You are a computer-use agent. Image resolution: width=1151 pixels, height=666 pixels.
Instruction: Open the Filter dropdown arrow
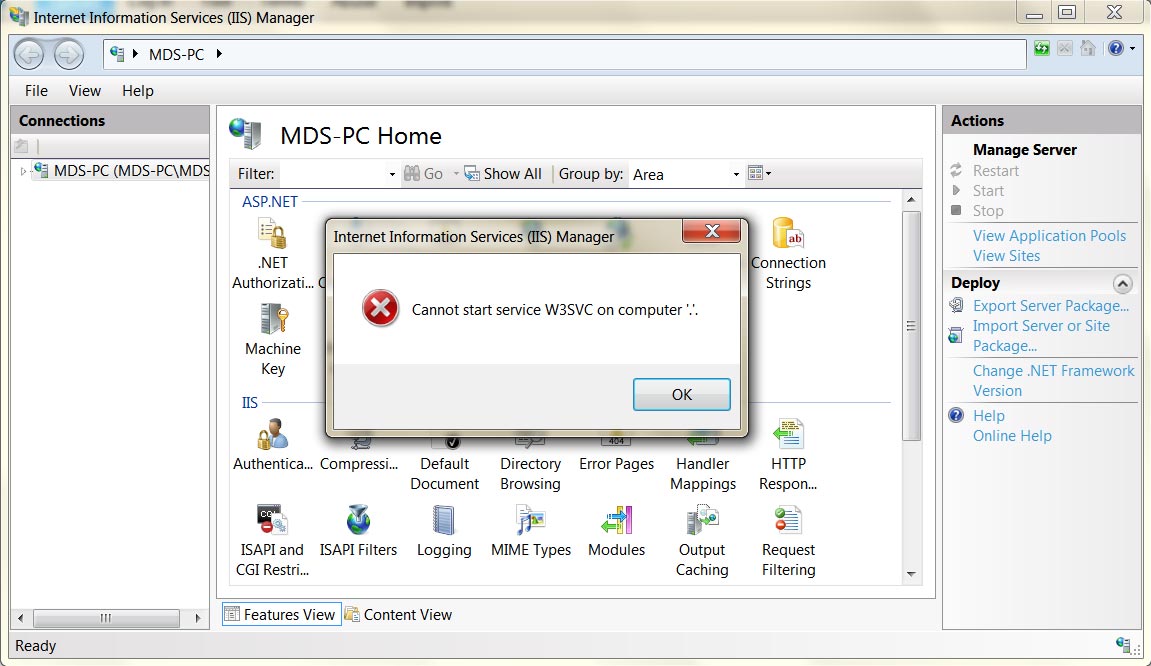pyautogui.click(x=392, y=174)
